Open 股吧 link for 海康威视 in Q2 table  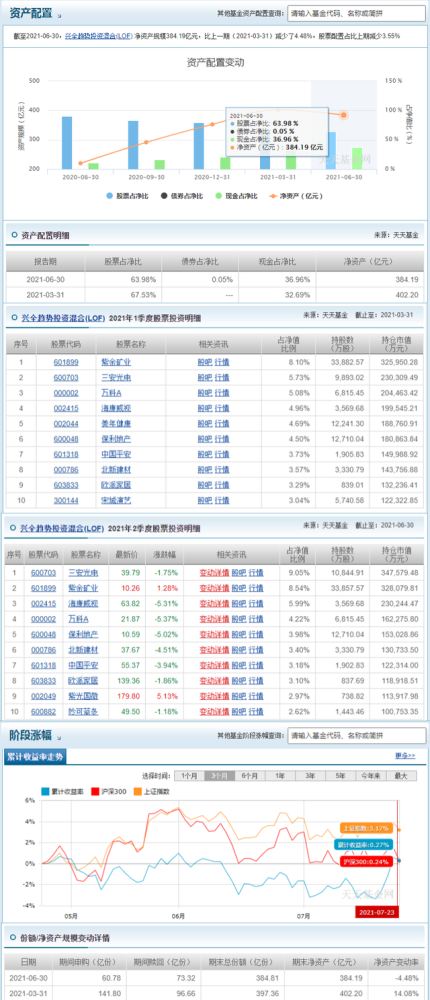tap(238, 603)
